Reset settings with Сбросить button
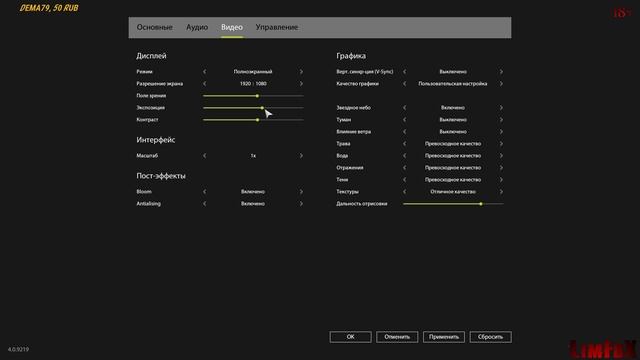The width and height of the screenshot is (640, 360). click(490, 337)
